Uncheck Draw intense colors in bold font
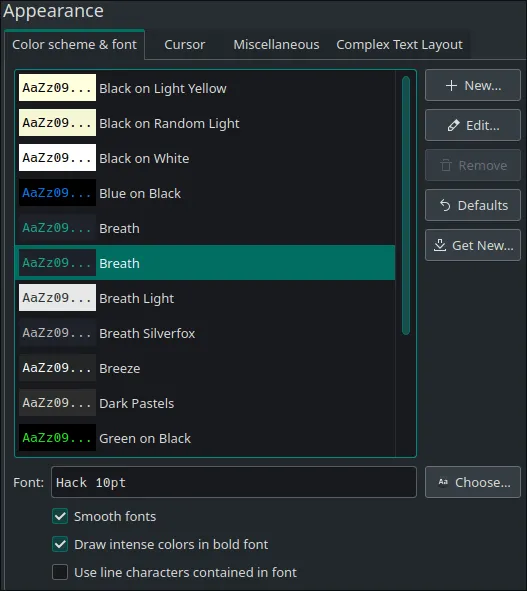 (60, 544)
